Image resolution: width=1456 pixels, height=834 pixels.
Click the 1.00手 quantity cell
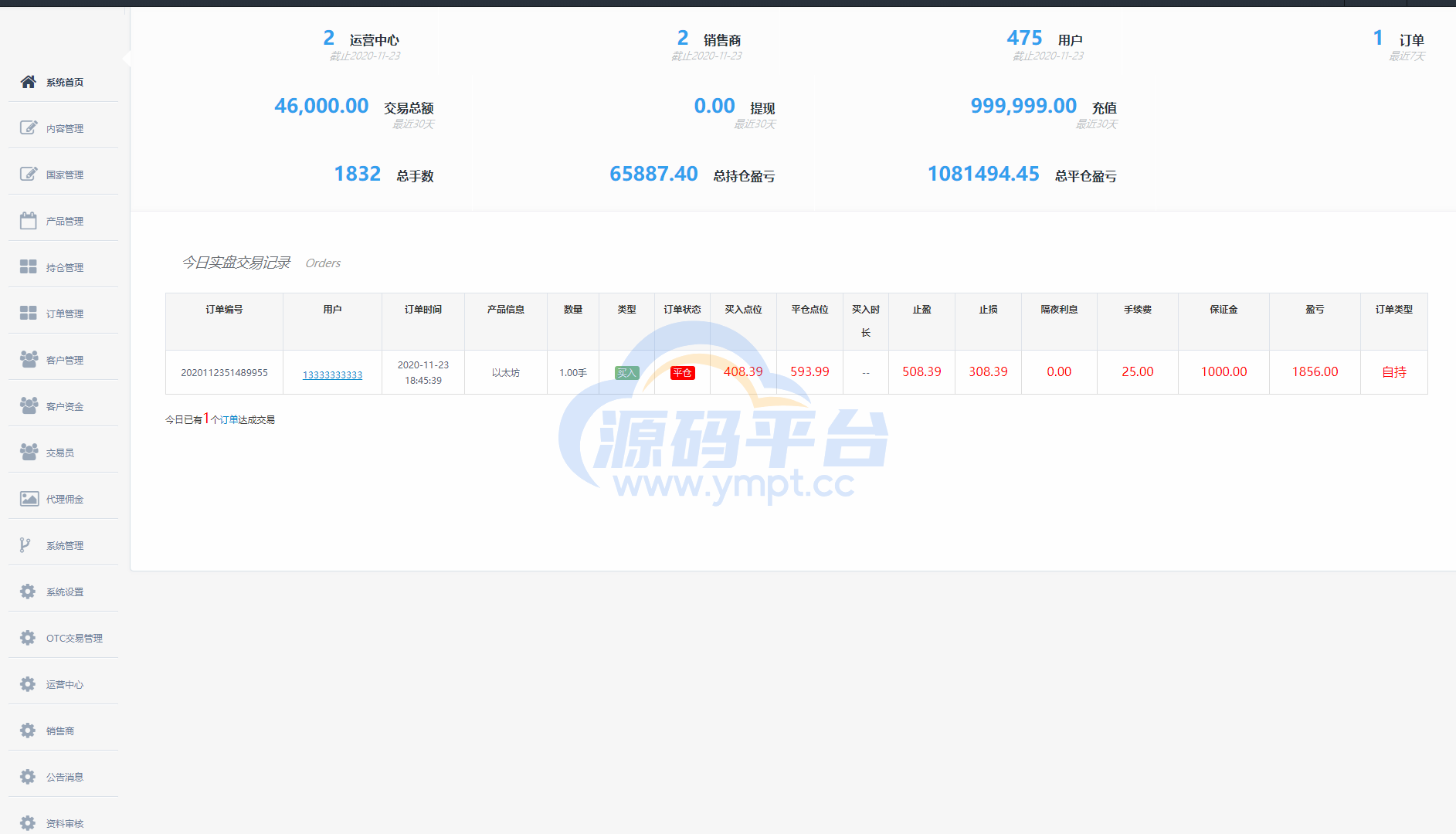point(573,372)
